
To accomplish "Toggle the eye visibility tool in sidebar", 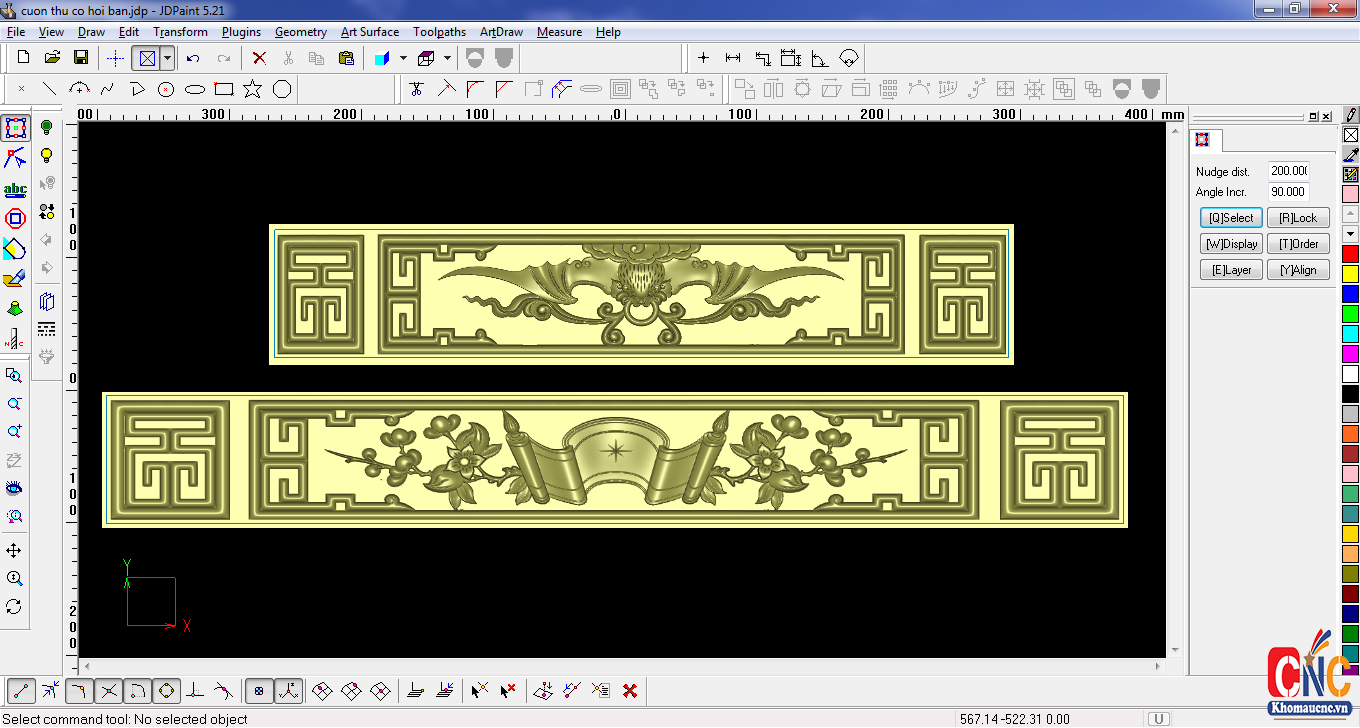I will click(14, 488).
